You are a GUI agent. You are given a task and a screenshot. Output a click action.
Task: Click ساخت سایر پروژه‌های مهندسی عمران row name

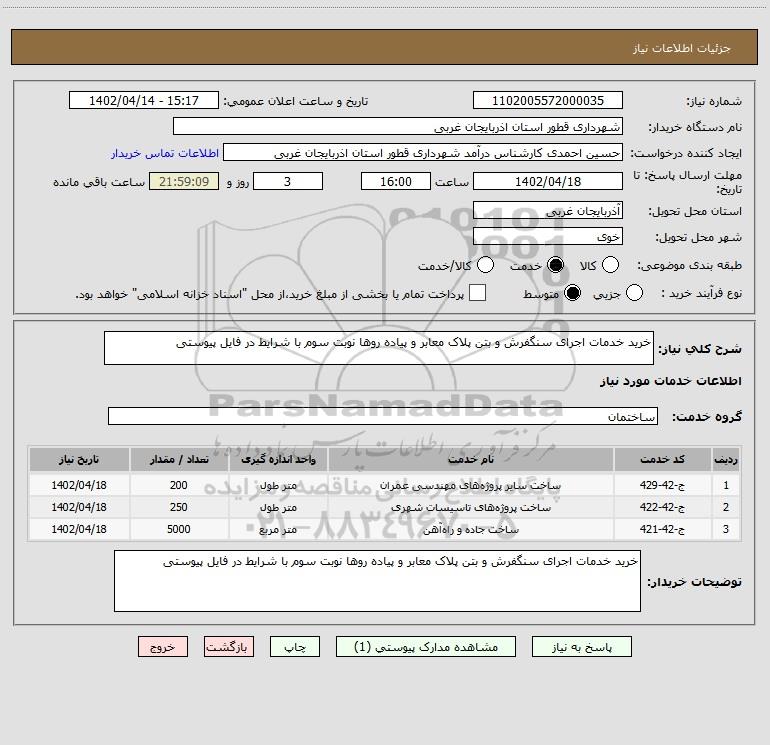(470, 486)
